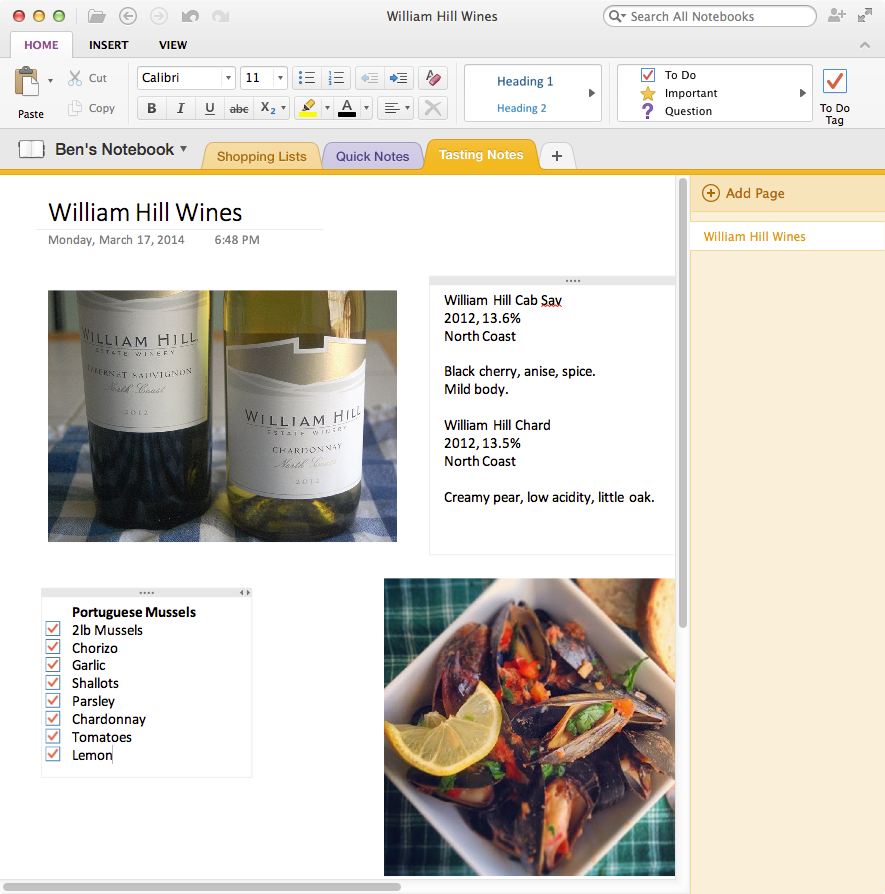The width and height of the screenshot is (885, 894).
Task: Click Ben's Notebook book icon
Action: [31, 149]
